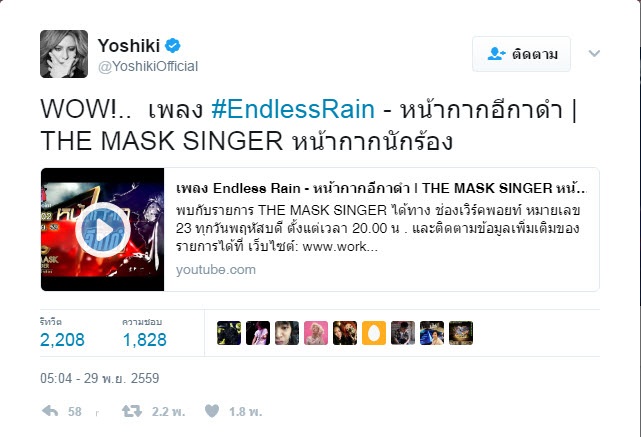This screenshot has width=641, height=437.
Task: Open Yoshiki's profile picture
Action: [64, 54]
